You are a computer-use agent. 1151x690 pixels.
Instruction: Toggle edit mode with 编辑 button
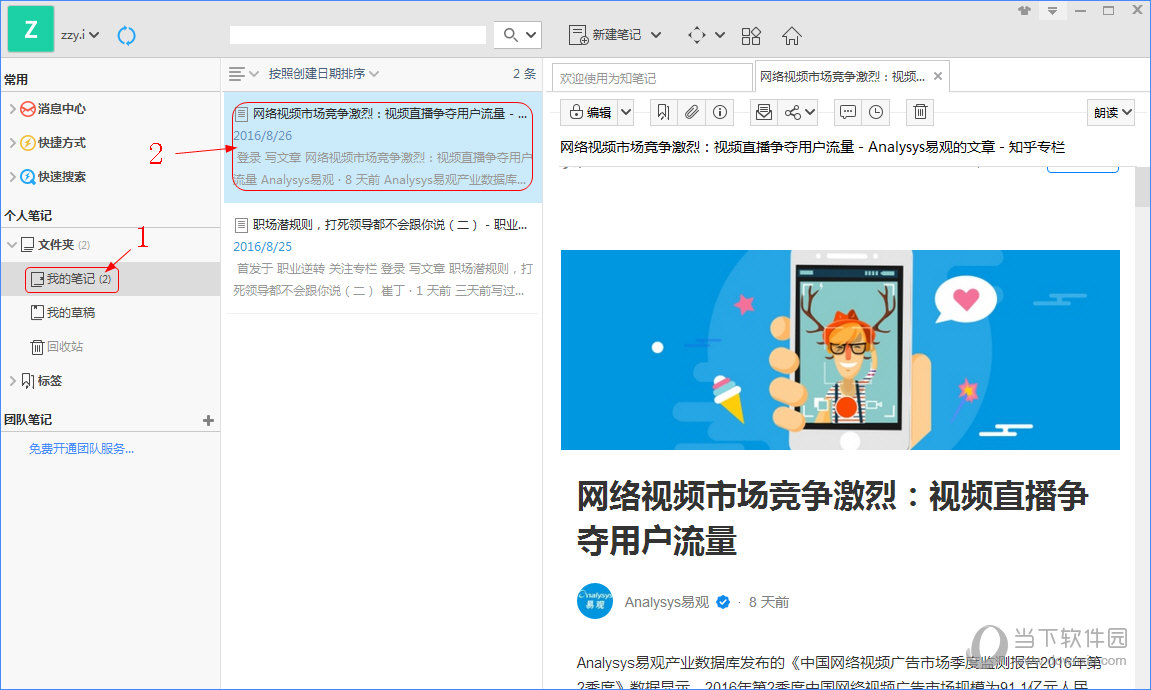592,112
